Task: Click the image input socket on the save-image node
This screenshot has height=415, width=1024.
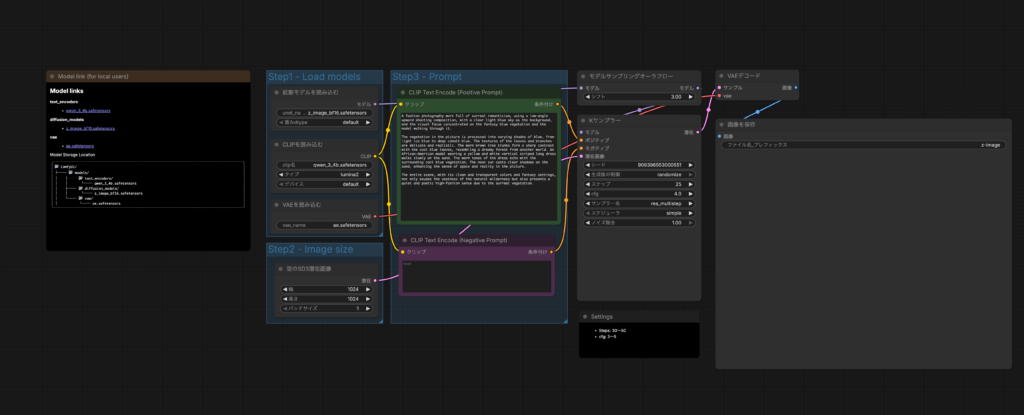Action: point(719,136)
